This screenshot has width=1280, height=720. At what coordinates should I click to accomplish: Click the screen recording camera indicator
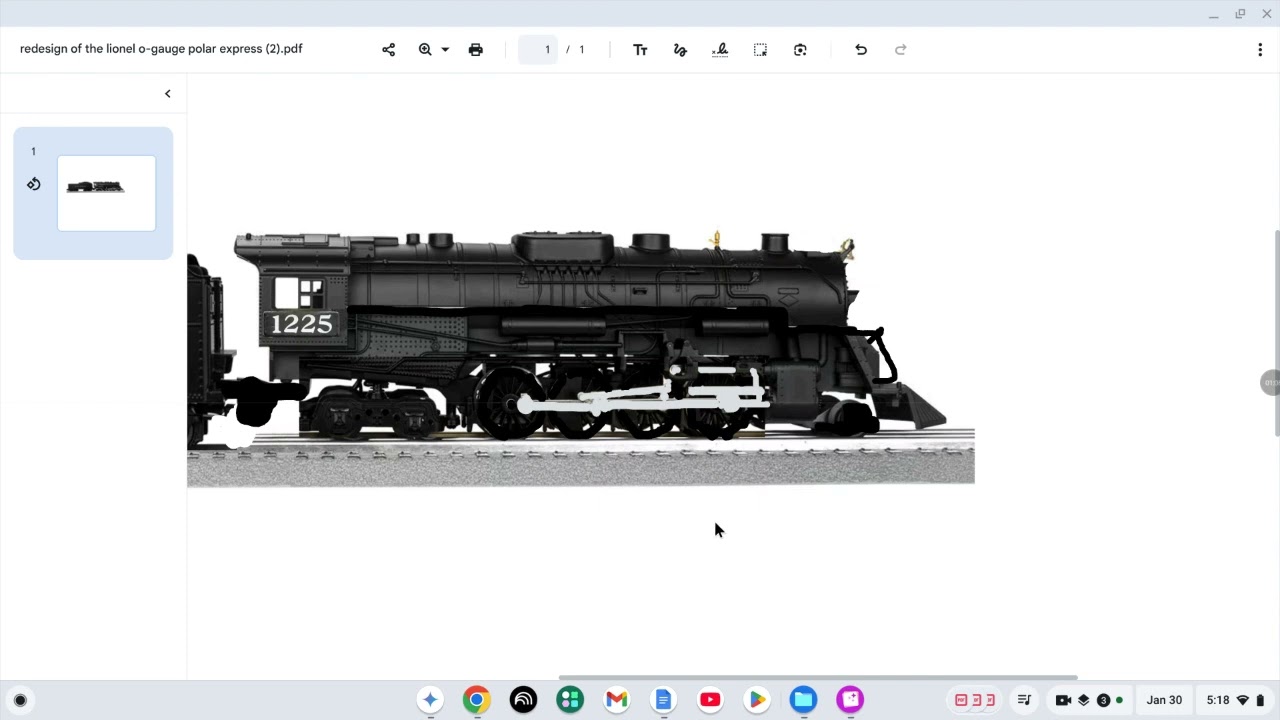tap(1063, 700)
